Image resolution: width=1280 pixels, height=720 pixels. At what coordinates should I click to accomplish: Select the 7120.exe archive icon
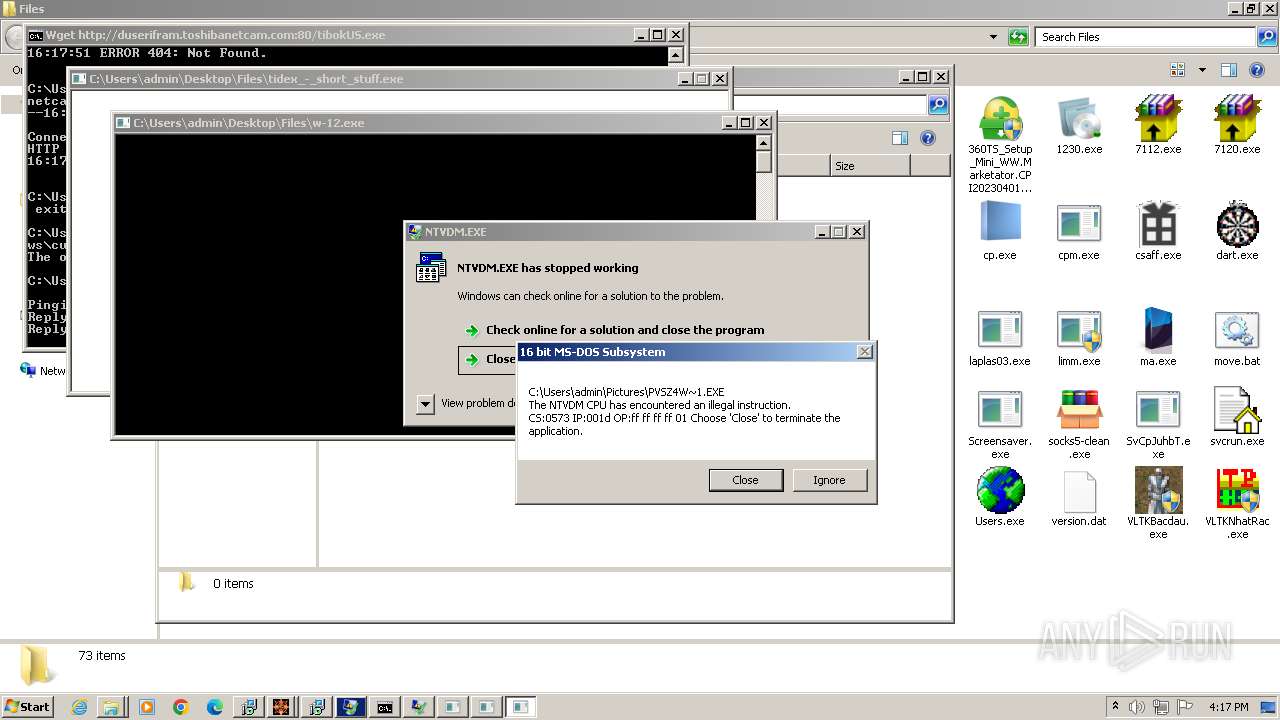click(x=1237, y=119)
